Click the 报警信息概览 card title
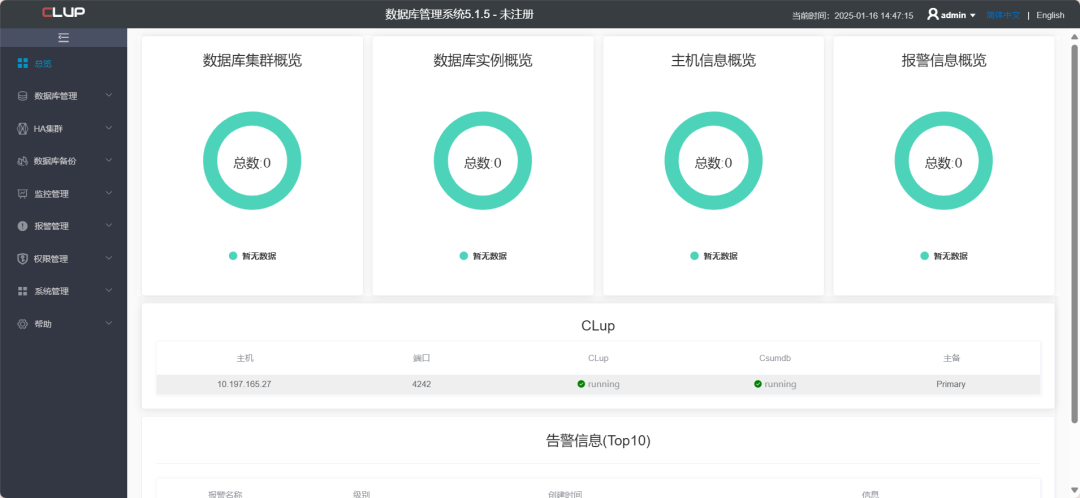Image resolution: width=1080 pixels, height=498 pixels. click(x=944, y=61)
